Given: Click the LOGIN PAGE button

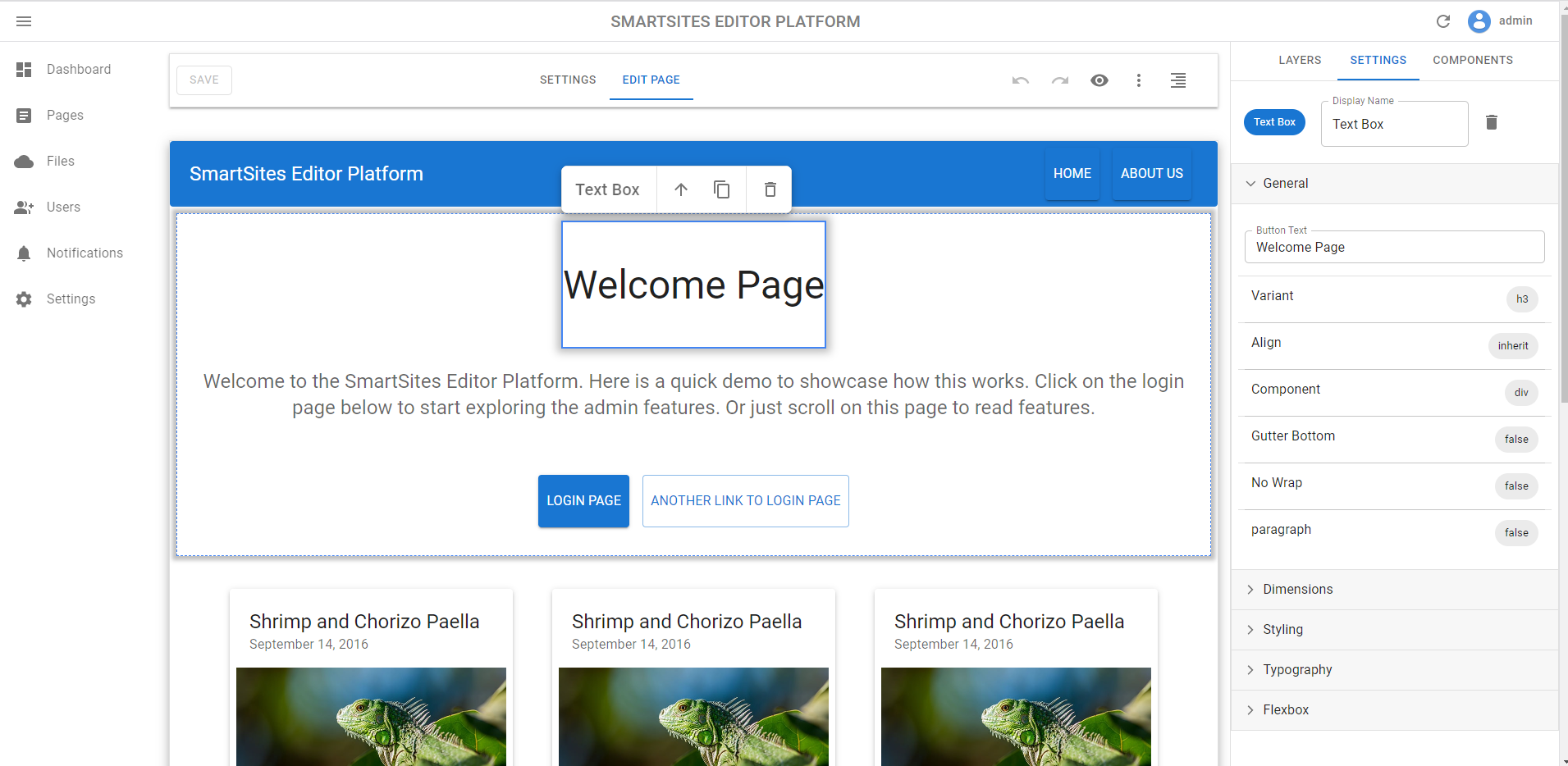Looking at the screenshot, I should (x=583, y=500).
